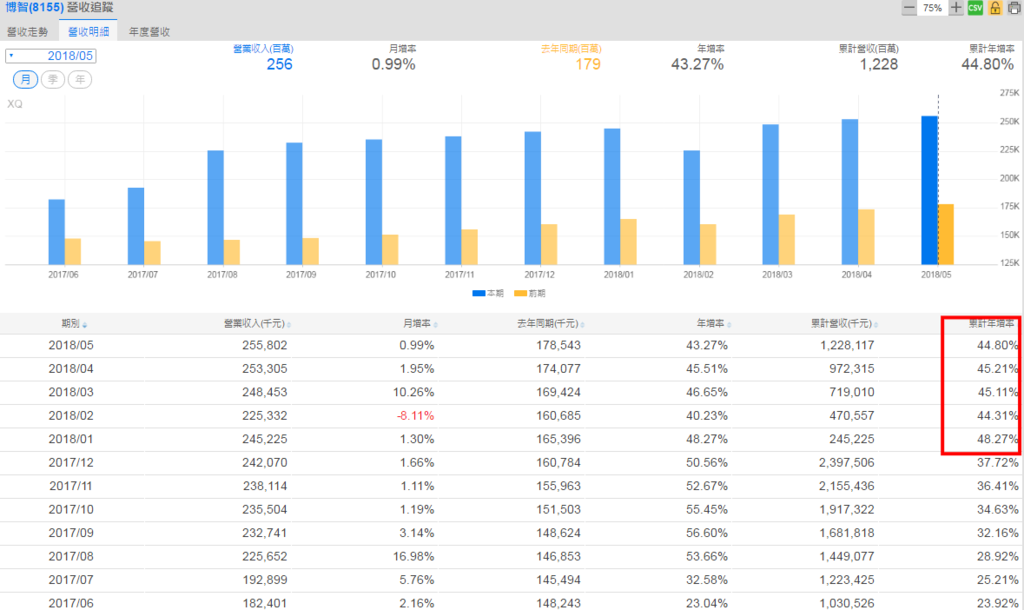Click the 2018/03 label on chart axis
The height and width of the screenshot is (610, 1024).
[777, 275]
